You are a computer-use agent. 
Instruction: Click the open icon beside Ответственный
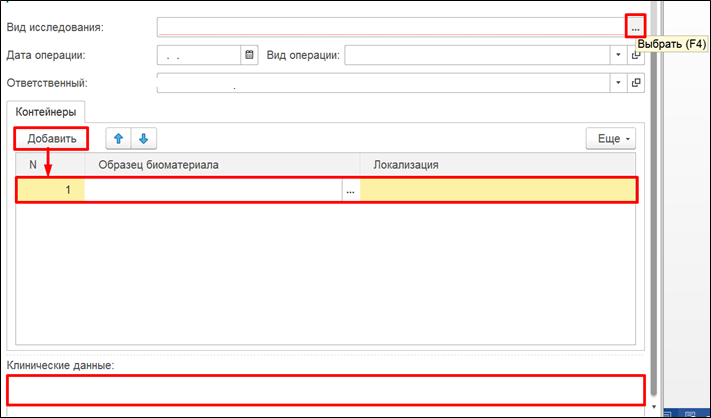636,83
